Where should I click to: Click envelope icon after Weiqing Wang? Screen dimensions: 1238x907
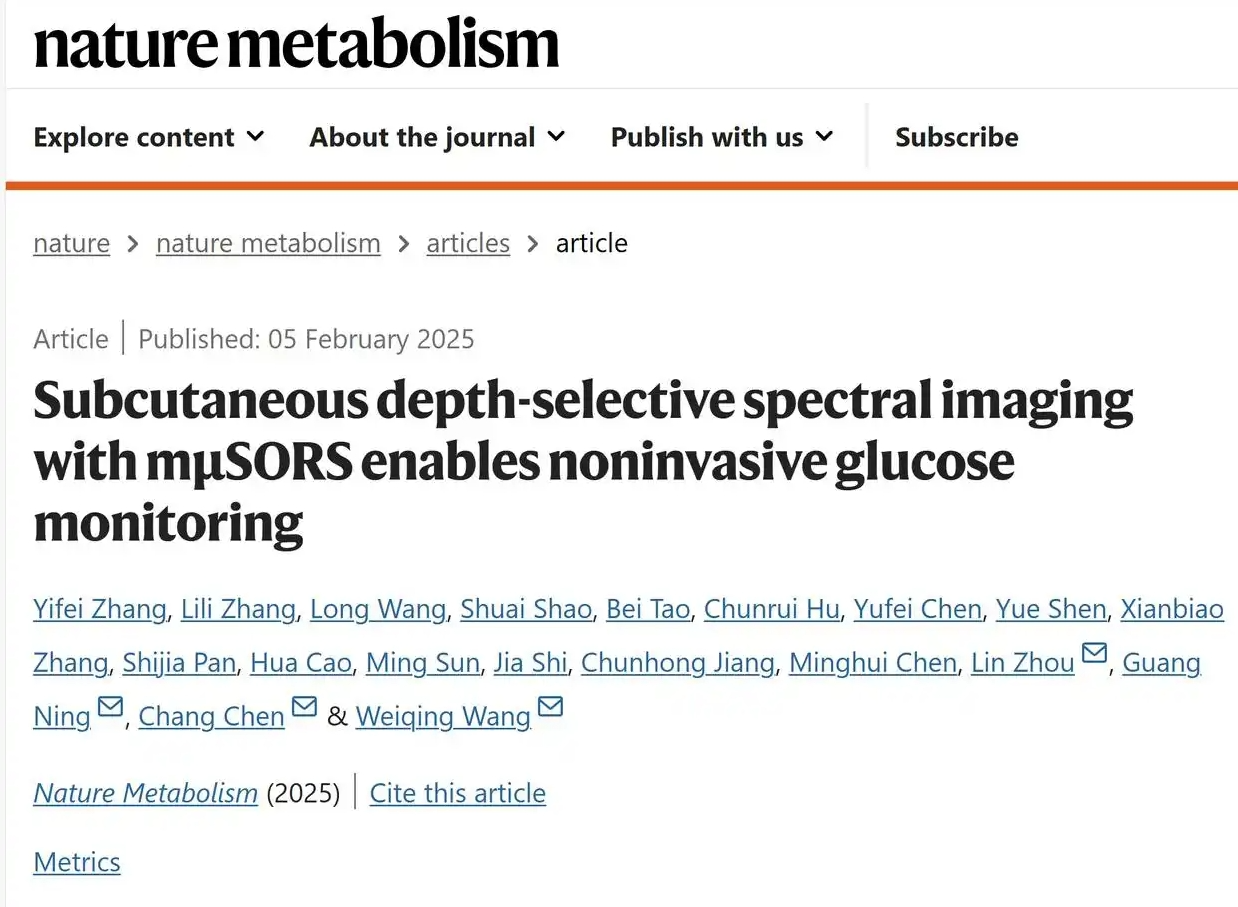[550, 708]
